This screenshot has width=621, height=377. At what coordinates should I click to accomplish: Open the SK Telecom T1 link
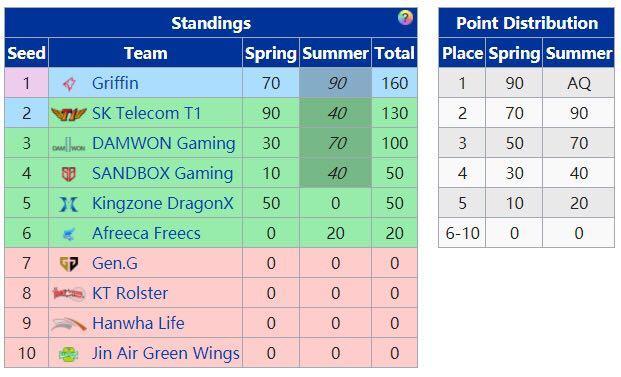coord(146,113)
